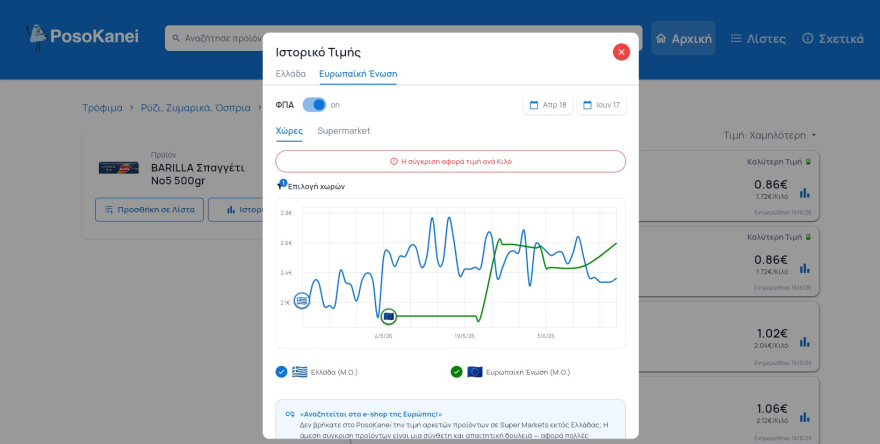Open price chart icon for 1.06€ offer
Image resolution: width=880 pixels, height=444 pixels.
click(x=805, y=417)
